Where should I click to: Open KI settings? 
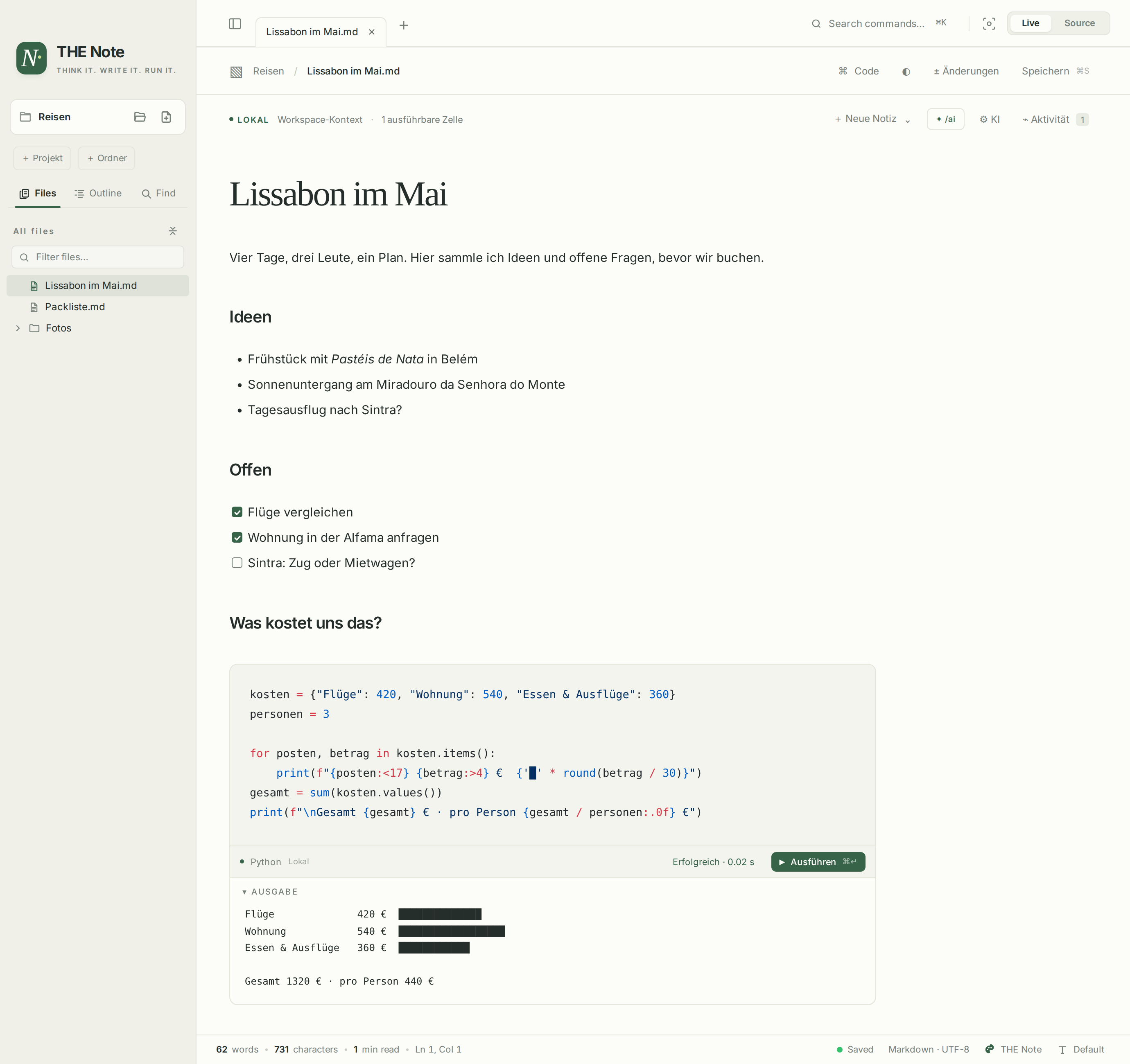pyautogui.click(x=990, y=119)
